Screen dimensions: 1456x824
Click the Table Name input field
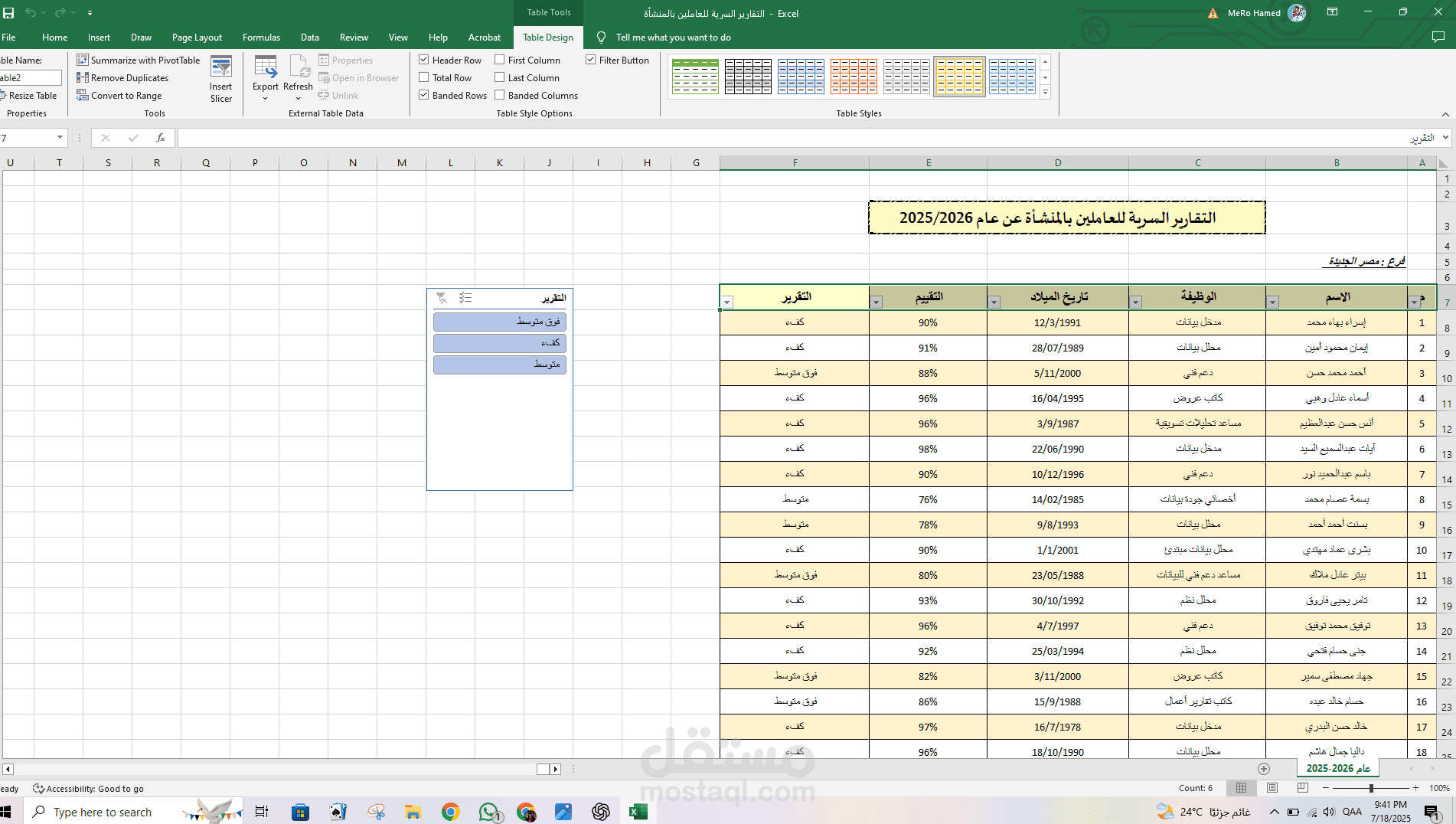click(x=30, y=77)
